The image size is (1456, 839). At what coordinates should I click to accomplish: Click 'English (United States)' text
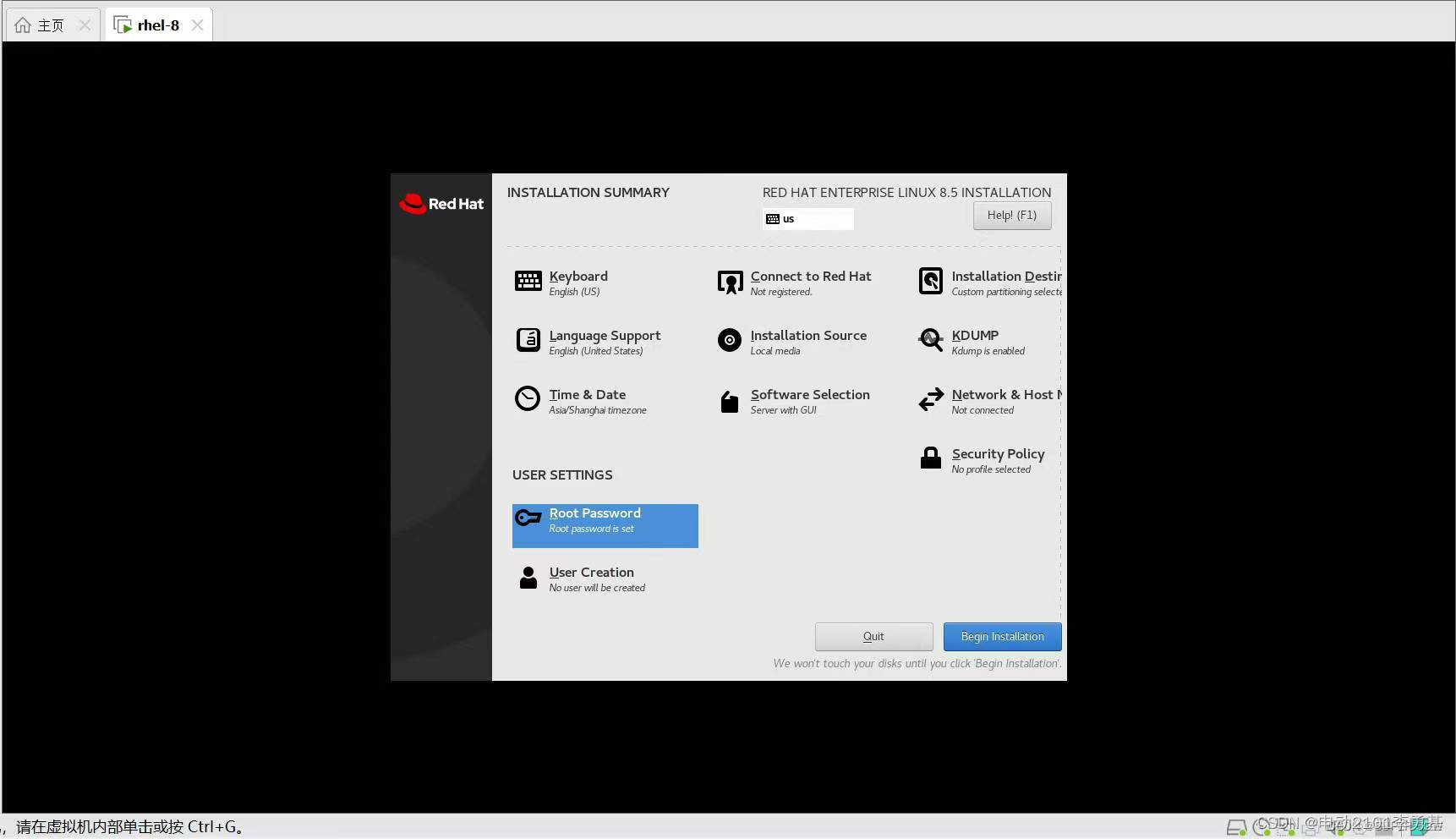[x=596, y=351]
